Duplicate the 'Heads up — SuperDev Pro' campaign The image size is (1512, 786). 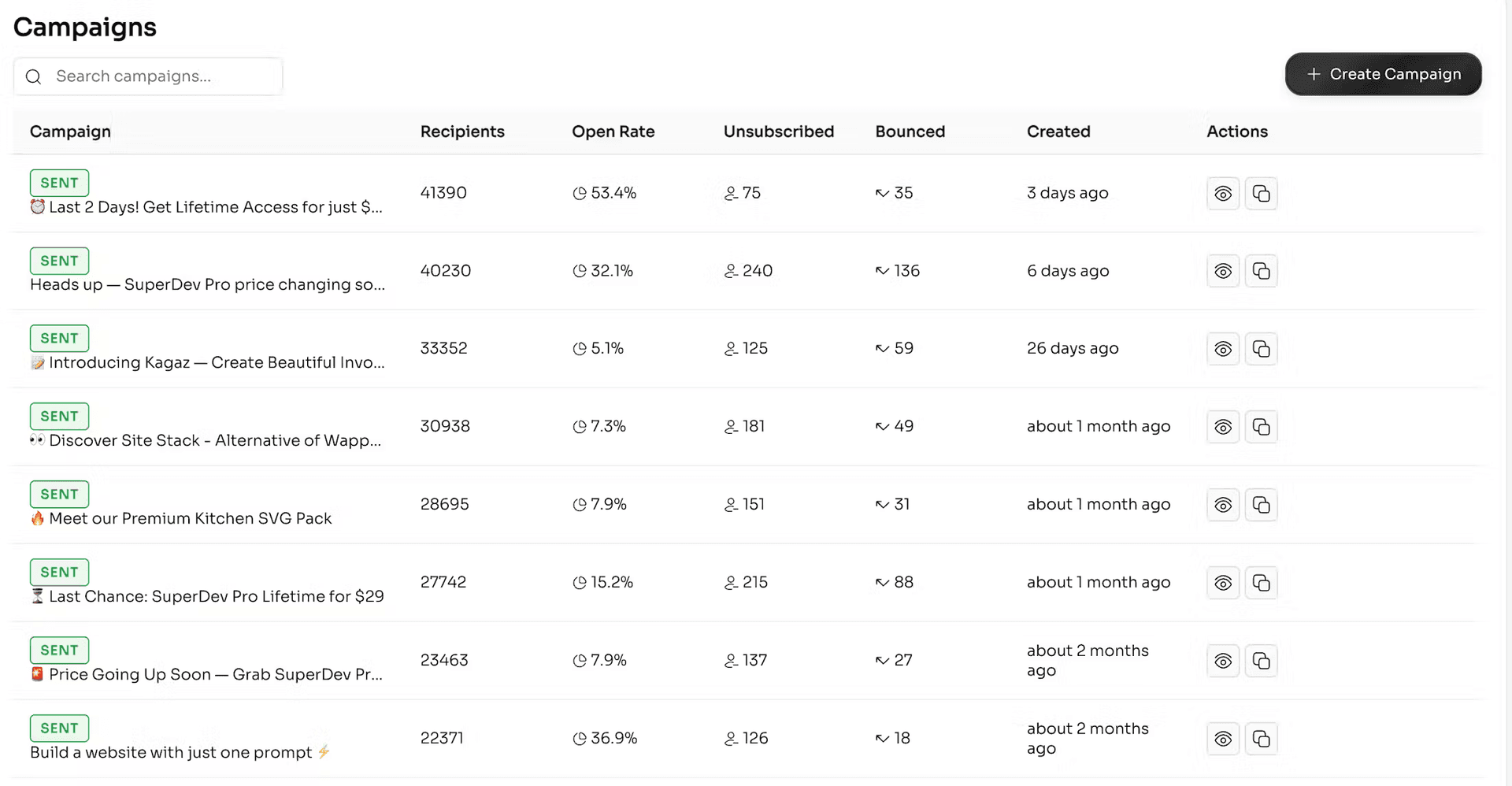click(x=1261, y=272)
